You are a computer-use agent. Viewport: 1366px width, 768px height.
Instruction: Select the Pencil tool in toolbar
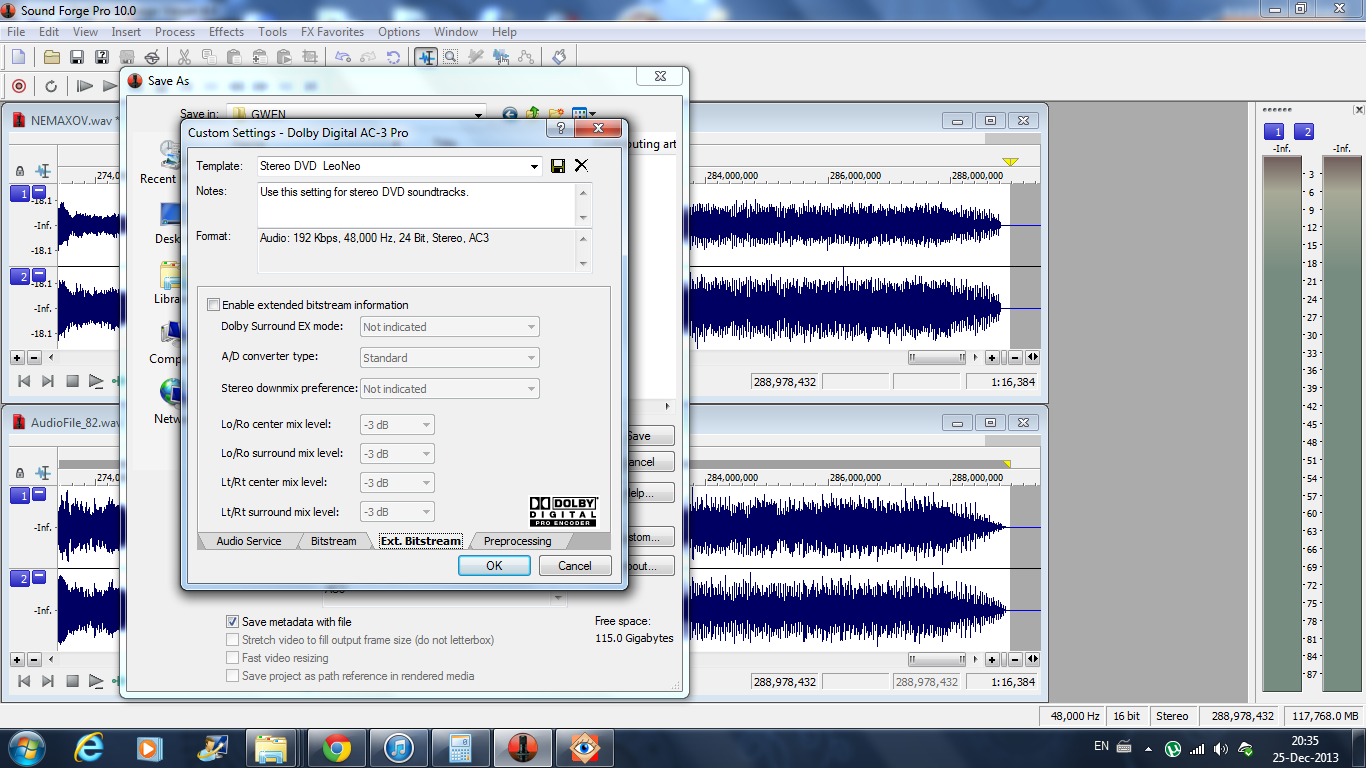(x=476, y=57)
